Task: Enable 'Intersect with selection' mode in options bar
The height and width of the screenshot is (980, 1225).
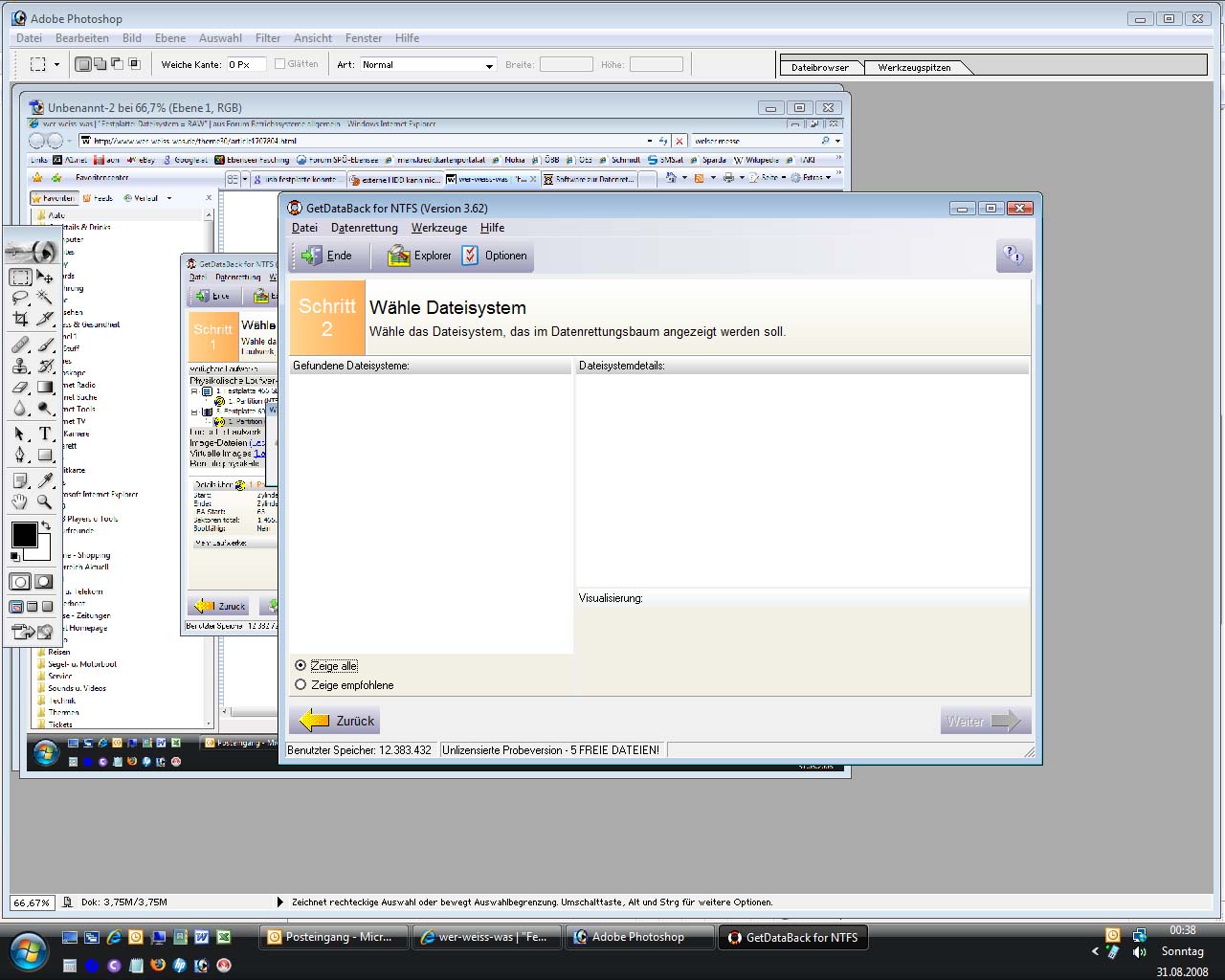Action: tap(134, 64)
